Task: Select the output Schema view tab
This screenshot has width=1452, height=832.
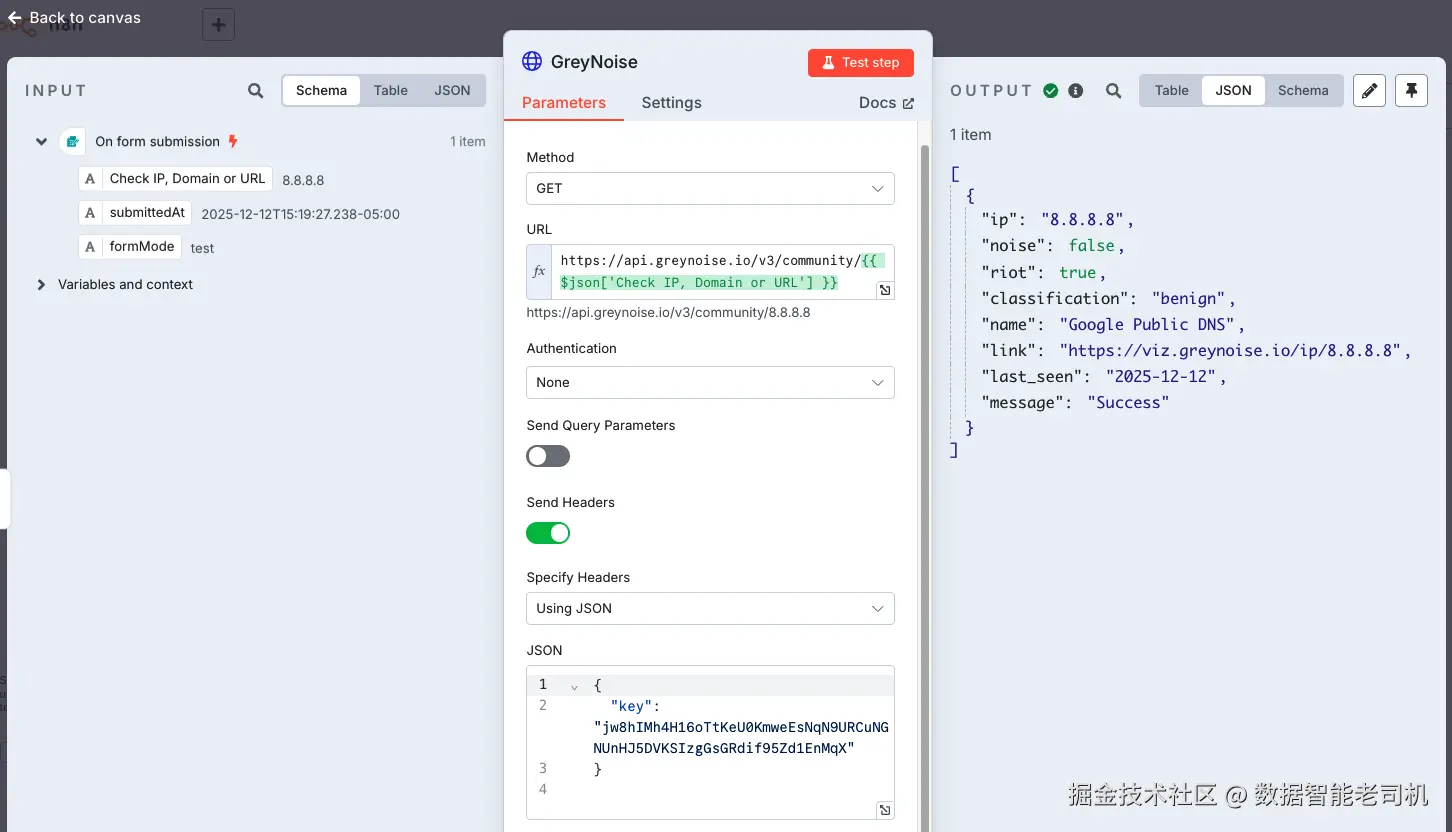Action: point(1303,90)
